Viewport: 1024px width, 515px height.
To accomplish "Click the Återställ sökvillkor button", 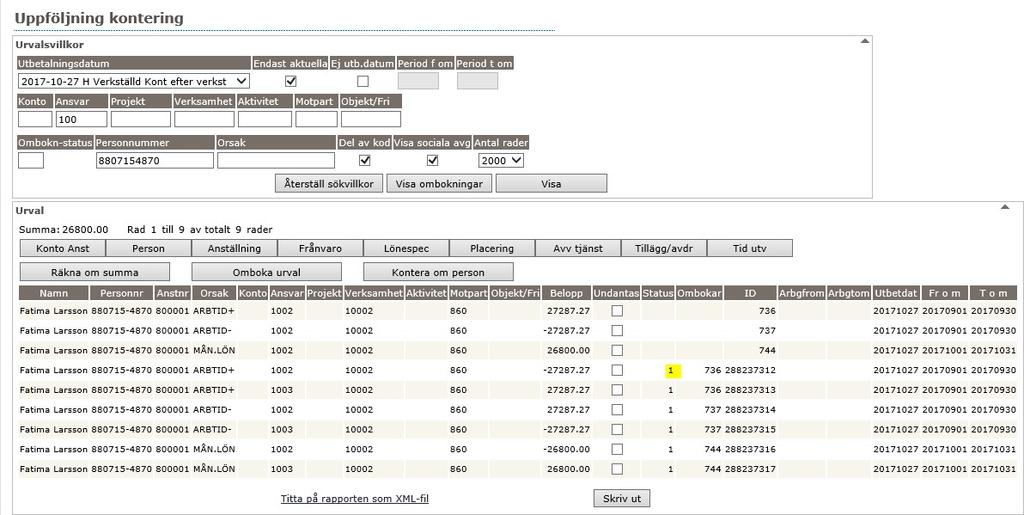I will tap(328, 183).
